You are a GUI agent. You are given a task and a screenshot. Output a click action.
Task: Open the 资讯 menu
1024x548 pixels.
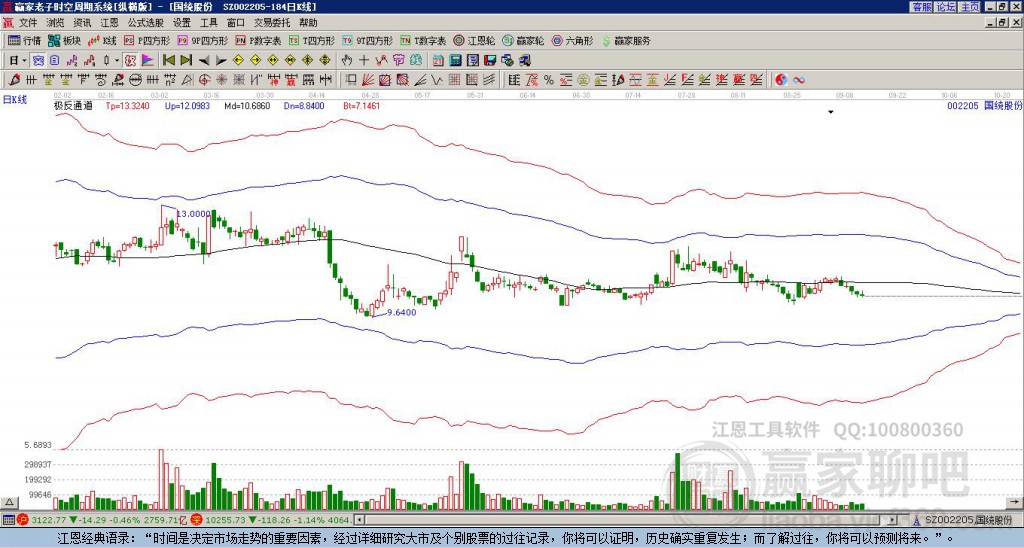pos(82,23)
